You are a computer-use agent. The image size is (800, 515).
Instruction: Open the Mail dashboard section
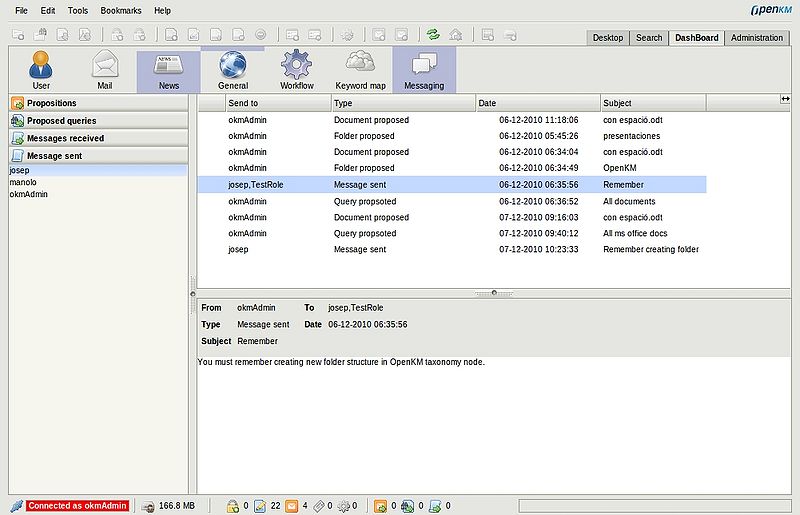pos(105,70)
